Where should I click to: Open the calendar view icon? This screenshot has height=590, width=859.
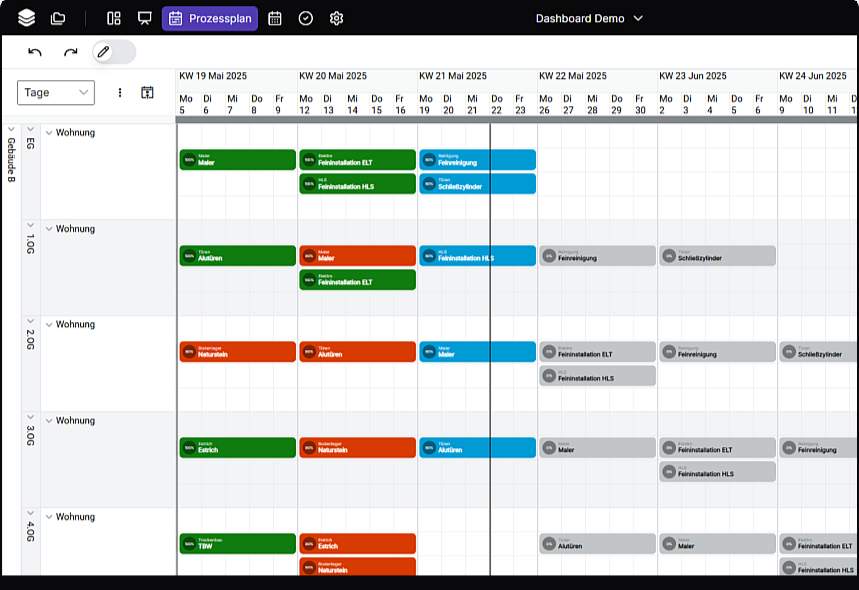[275, 18]
